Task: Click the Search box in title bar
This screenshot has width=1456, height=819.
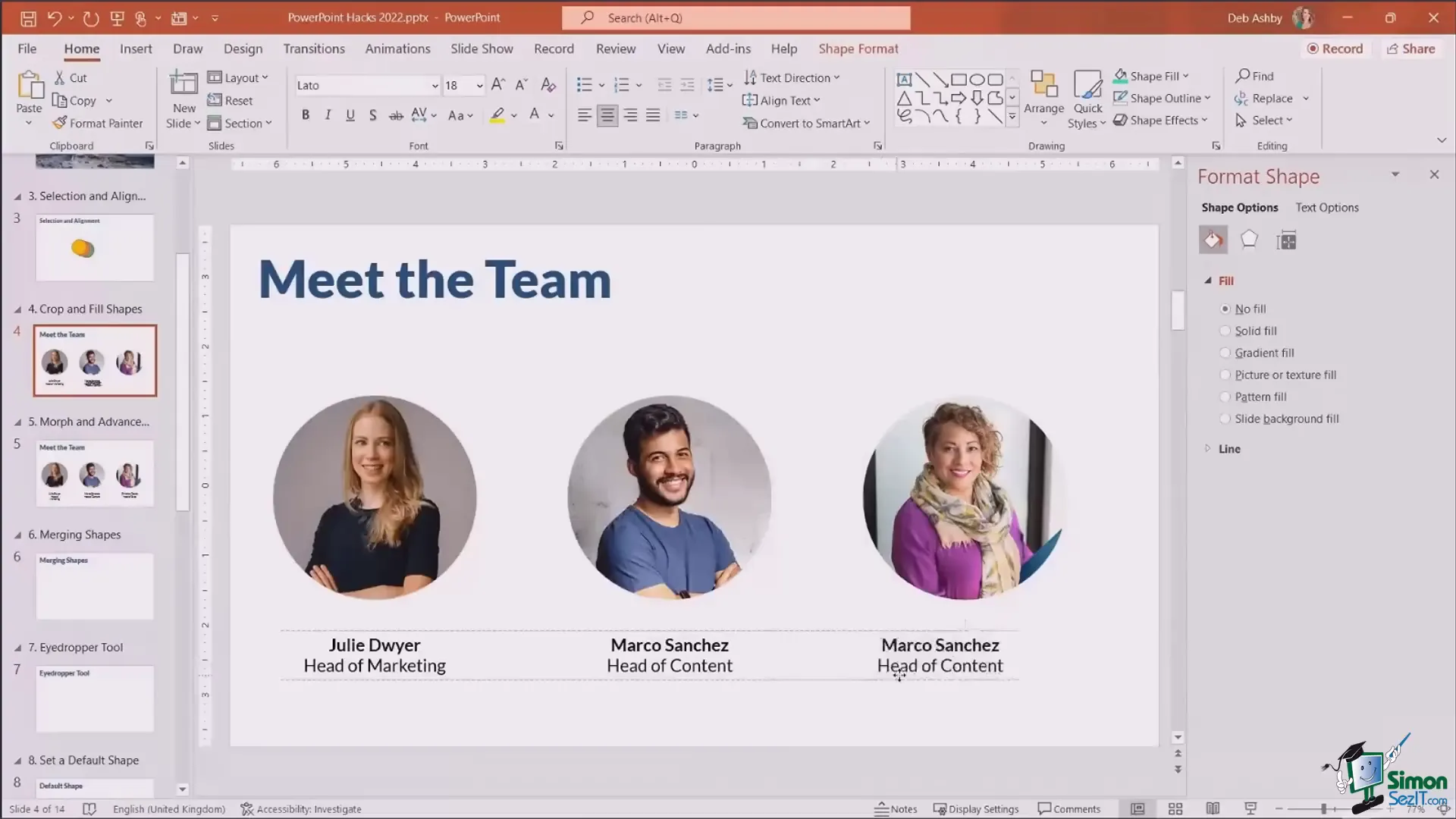Action: click(736, 17)
